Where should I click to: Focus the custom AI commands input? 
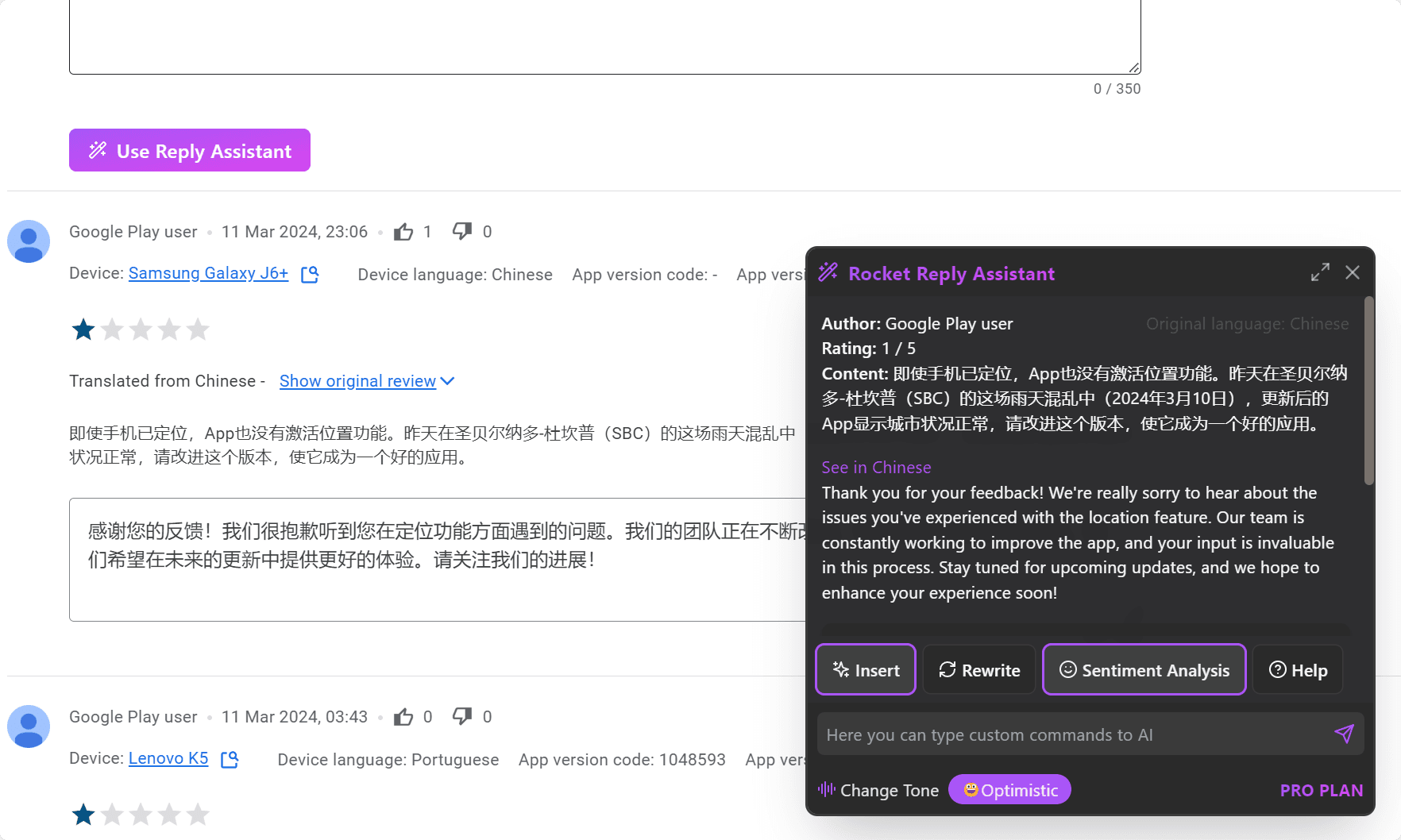coord(1072,734)
